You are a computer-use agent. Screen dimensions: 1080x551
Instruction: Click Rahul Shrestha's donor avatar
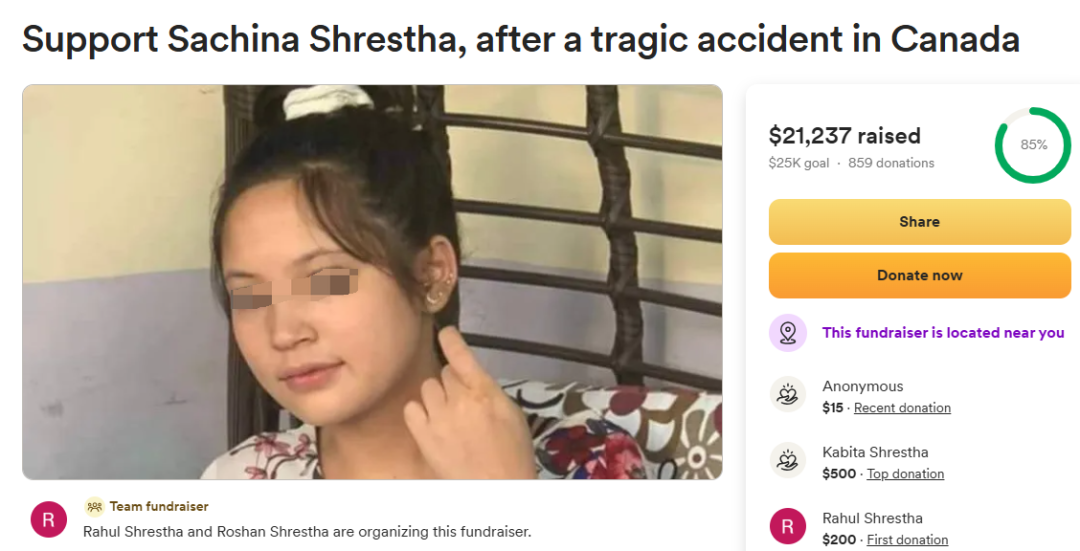(788, 526)
